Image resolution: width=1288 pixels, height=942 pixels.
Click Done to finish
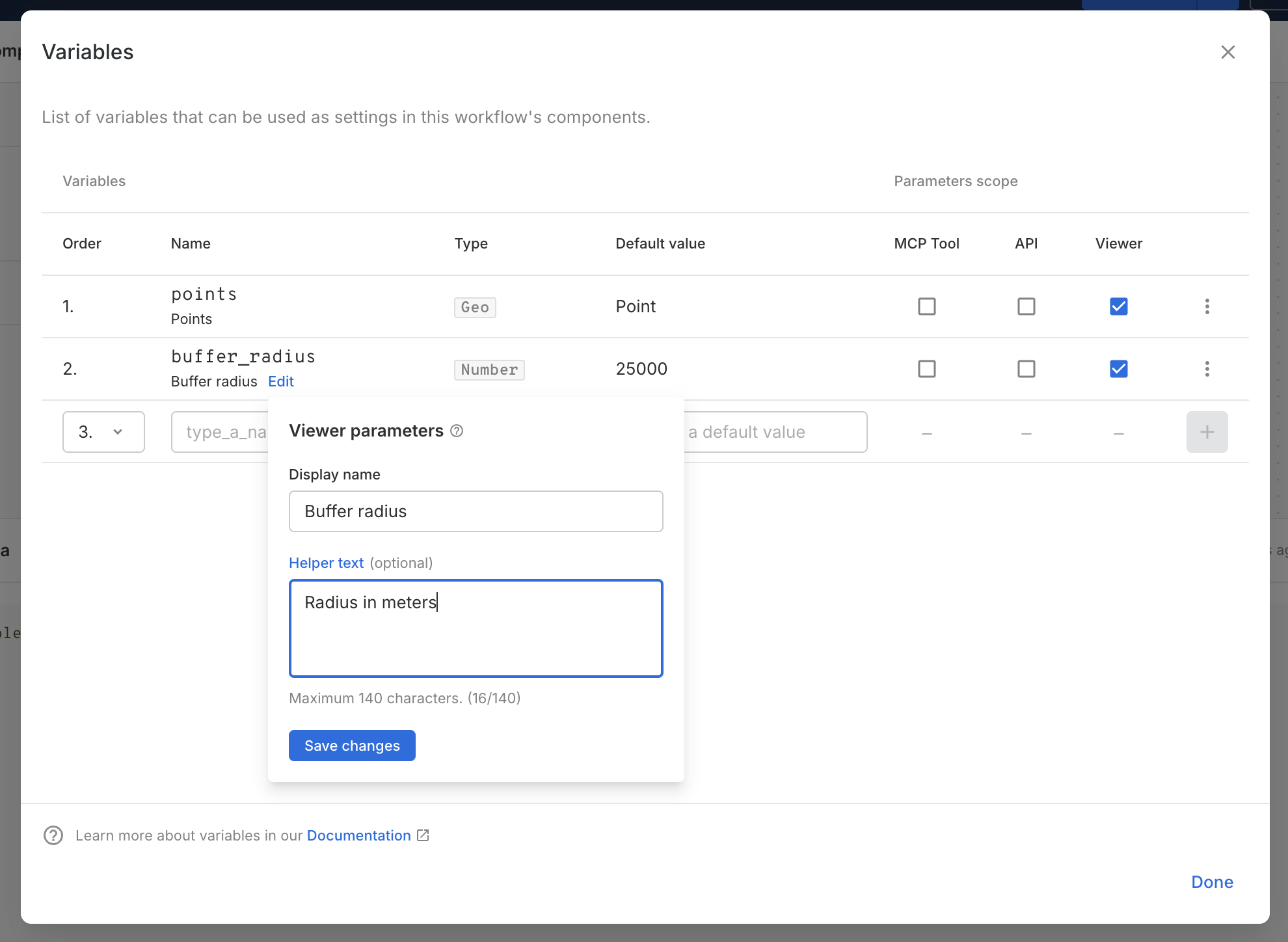tap(1211, 882)
